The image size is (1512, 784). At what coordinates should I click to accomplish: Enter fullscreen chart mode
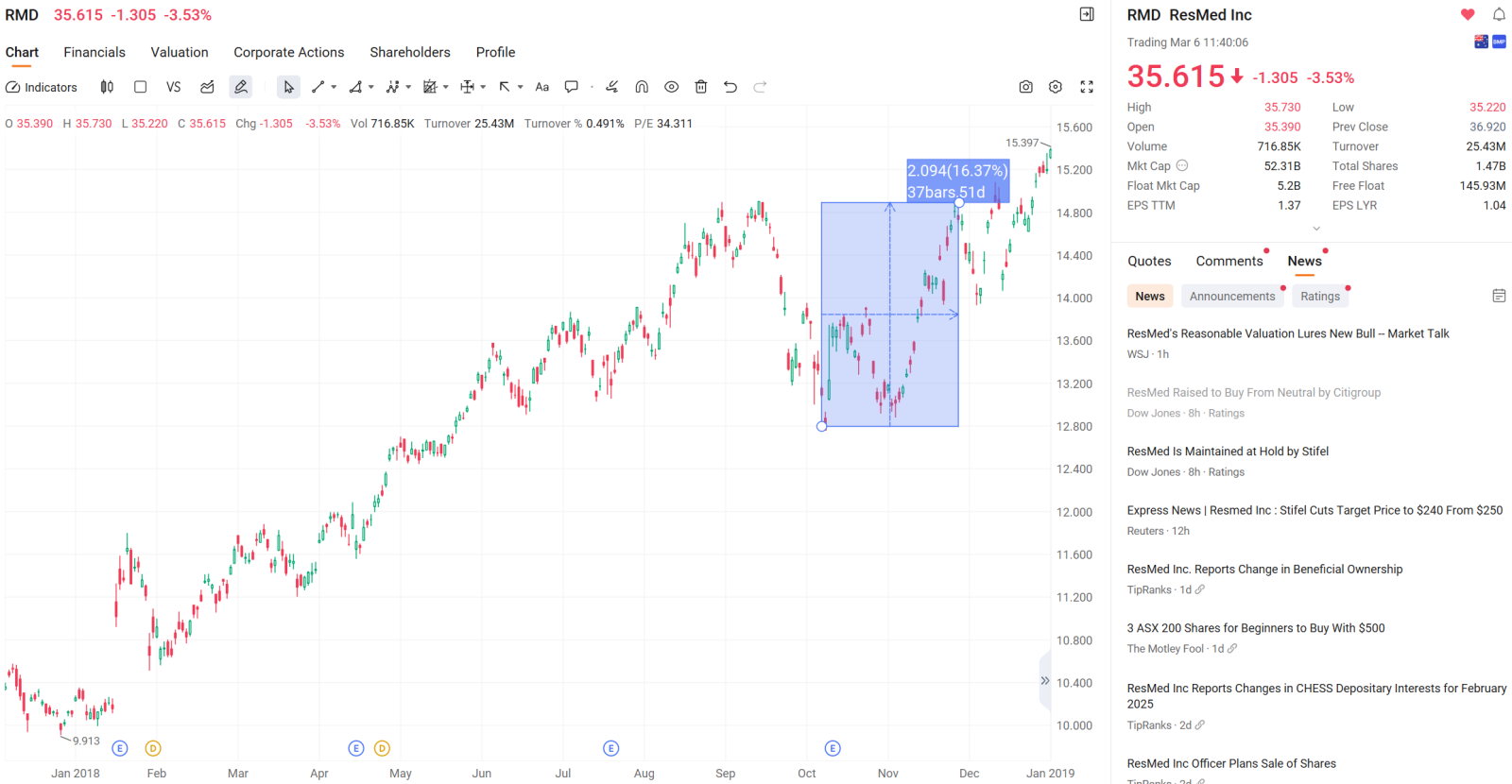tap(1087, 87)
